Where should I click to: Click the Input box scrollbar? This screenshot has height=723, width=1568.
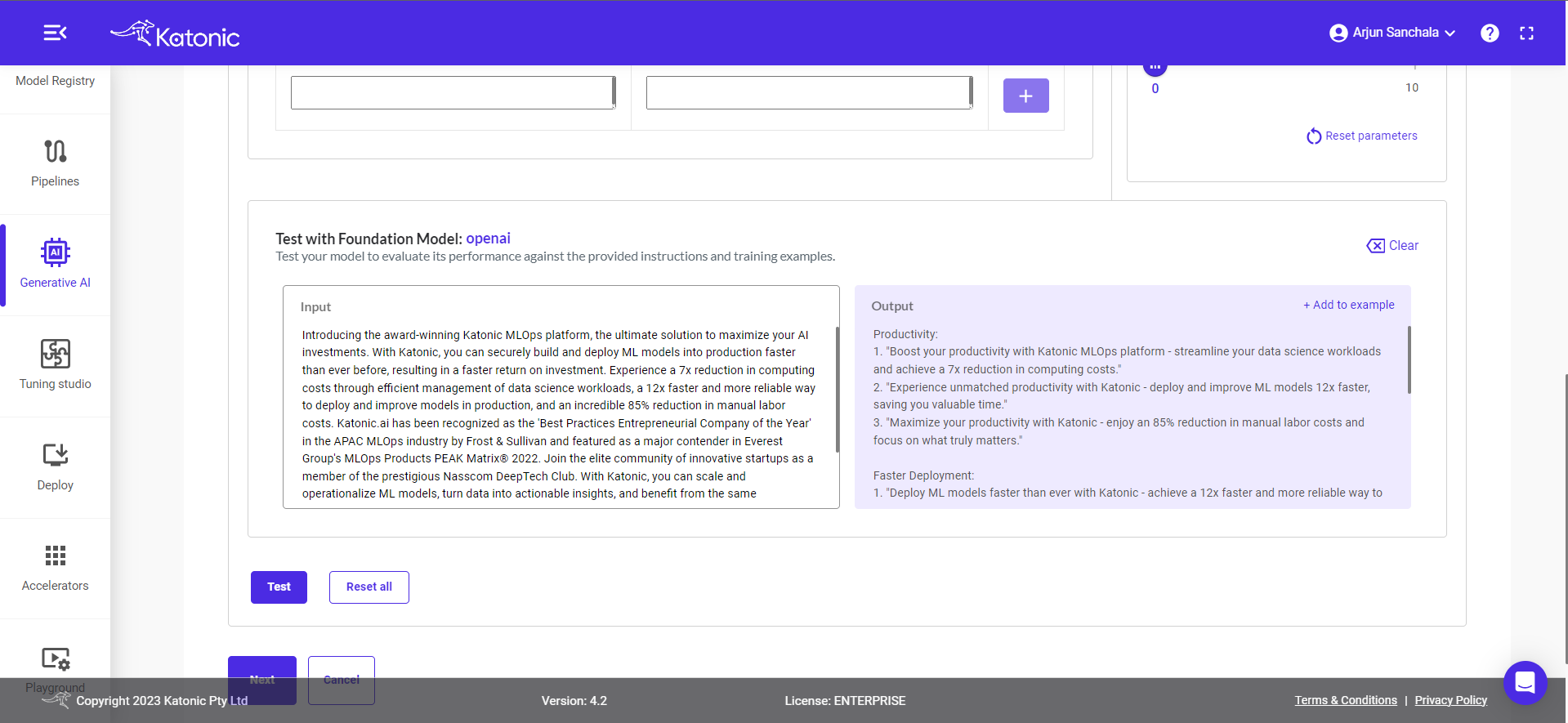point(837,390)
